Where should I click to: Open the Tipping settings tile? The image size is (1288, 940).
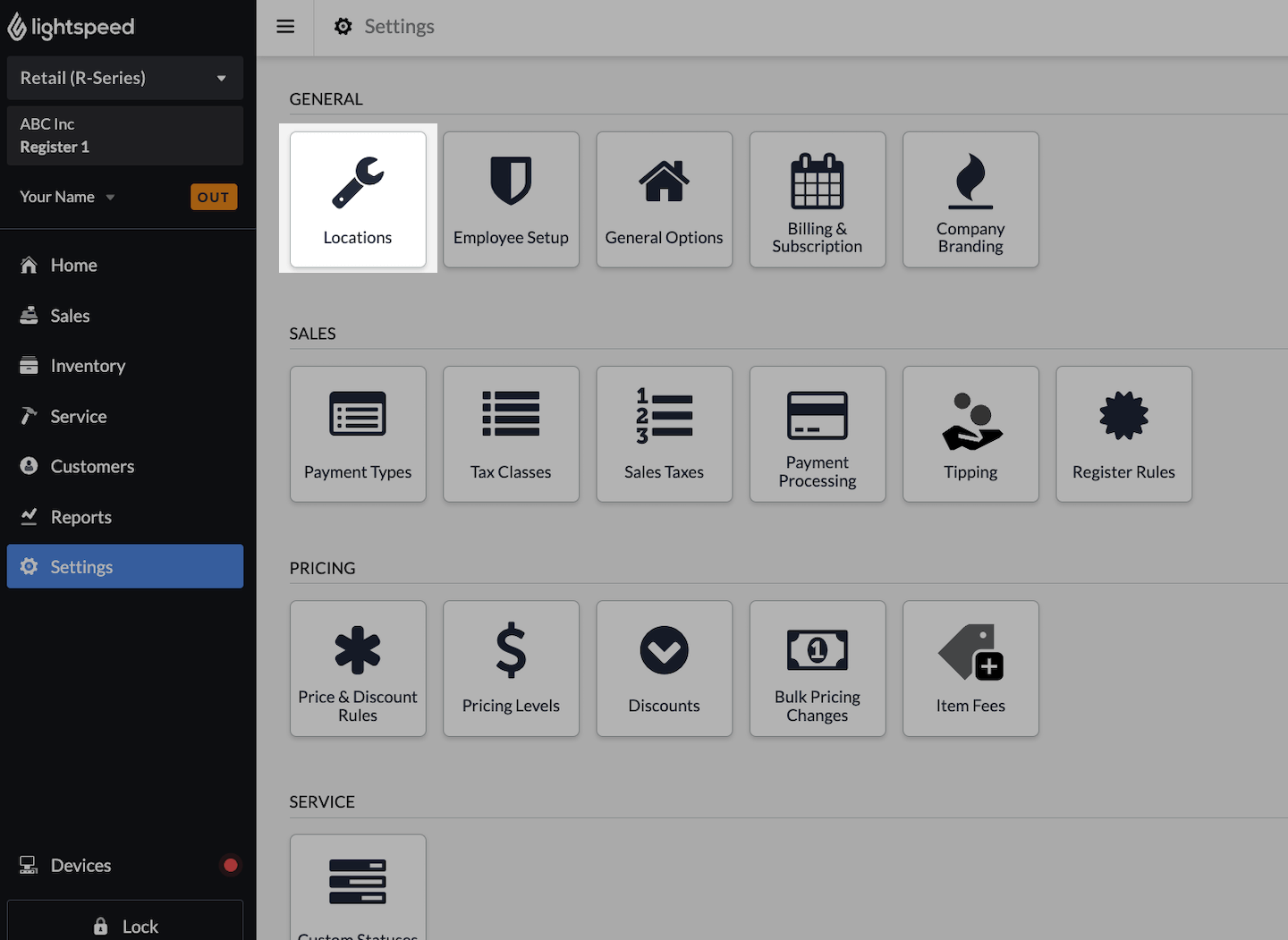click(970, 434)
